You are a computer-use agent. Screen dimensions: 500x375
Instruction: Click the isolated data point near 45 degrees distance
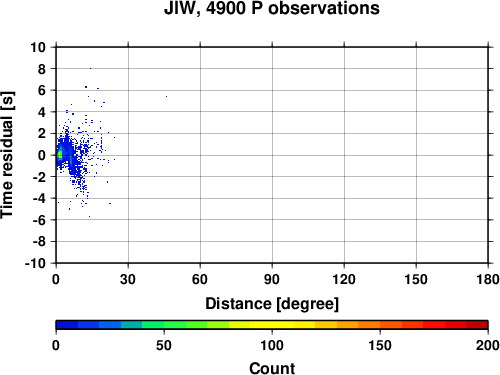[166, 96]
